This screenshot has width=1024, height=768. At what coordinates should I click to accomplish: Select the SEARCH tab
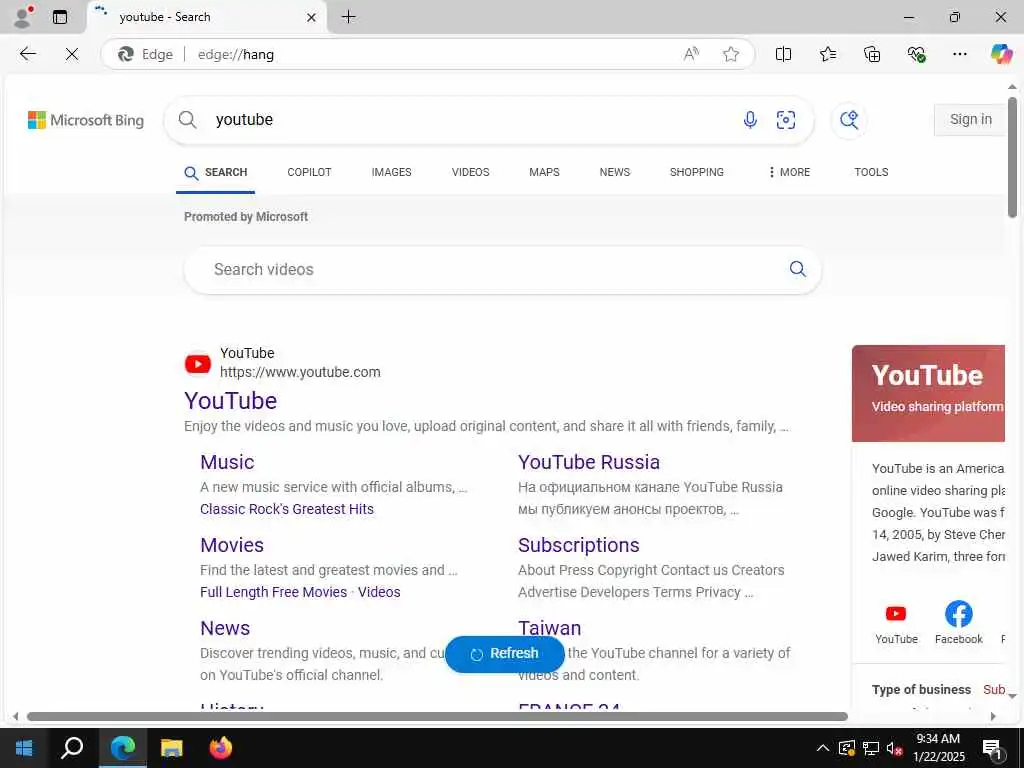tap(216, 172)
